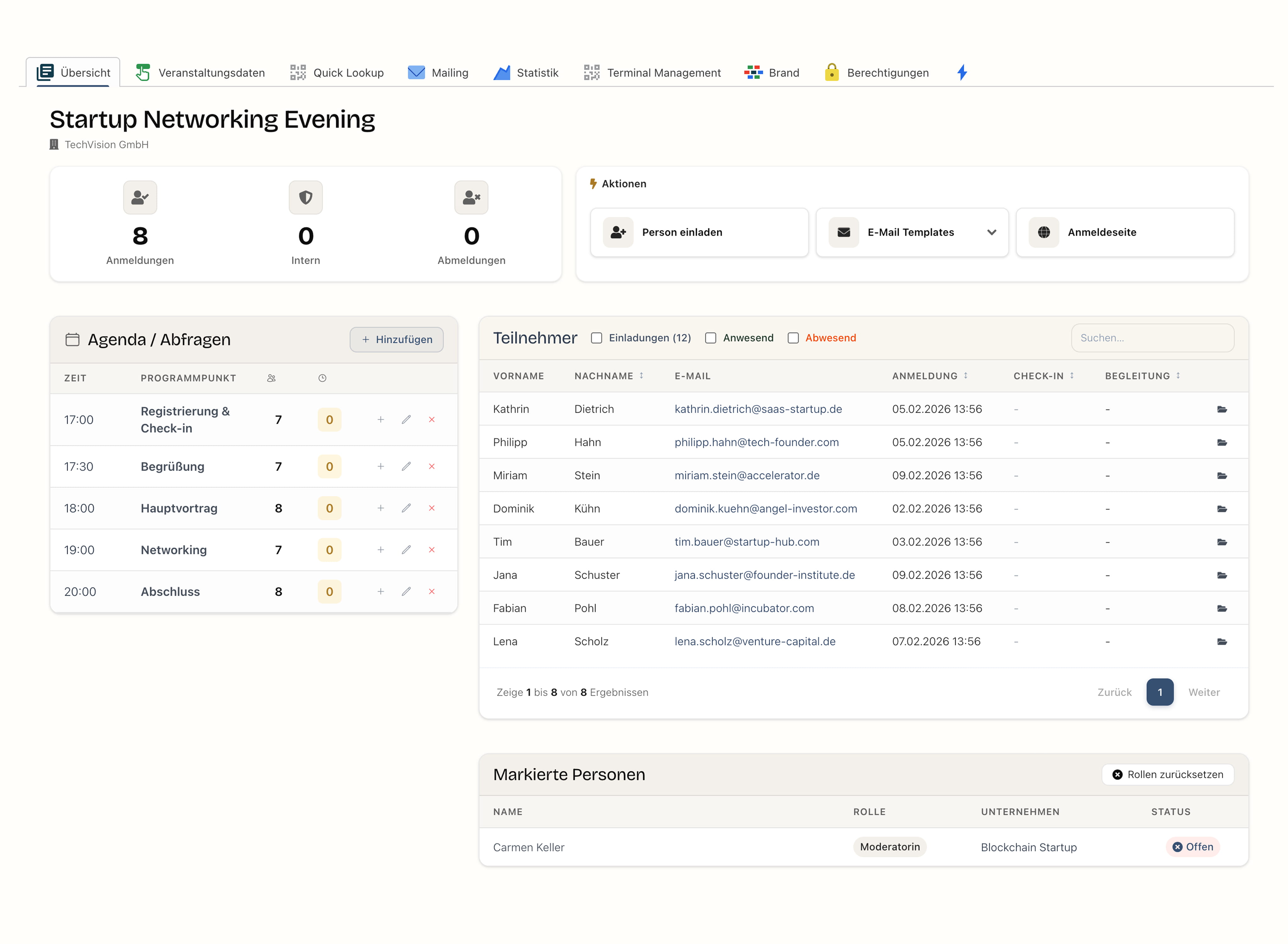Edit the Networking agenda item
The height and width of the screenshot is (944, 1288).
coord(406,550)
